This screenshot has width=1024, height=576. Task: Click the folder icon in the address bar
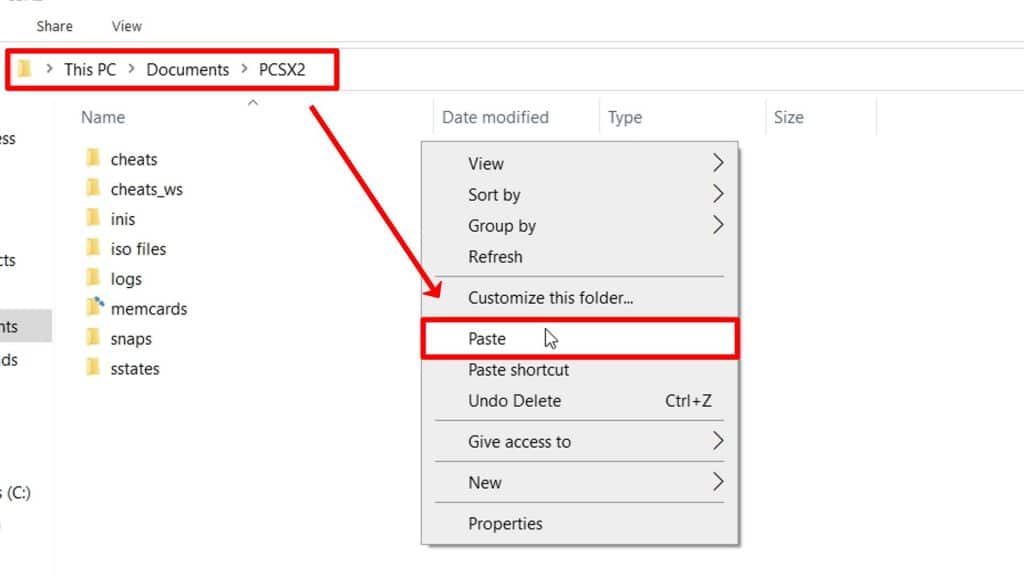pos(22,69)
